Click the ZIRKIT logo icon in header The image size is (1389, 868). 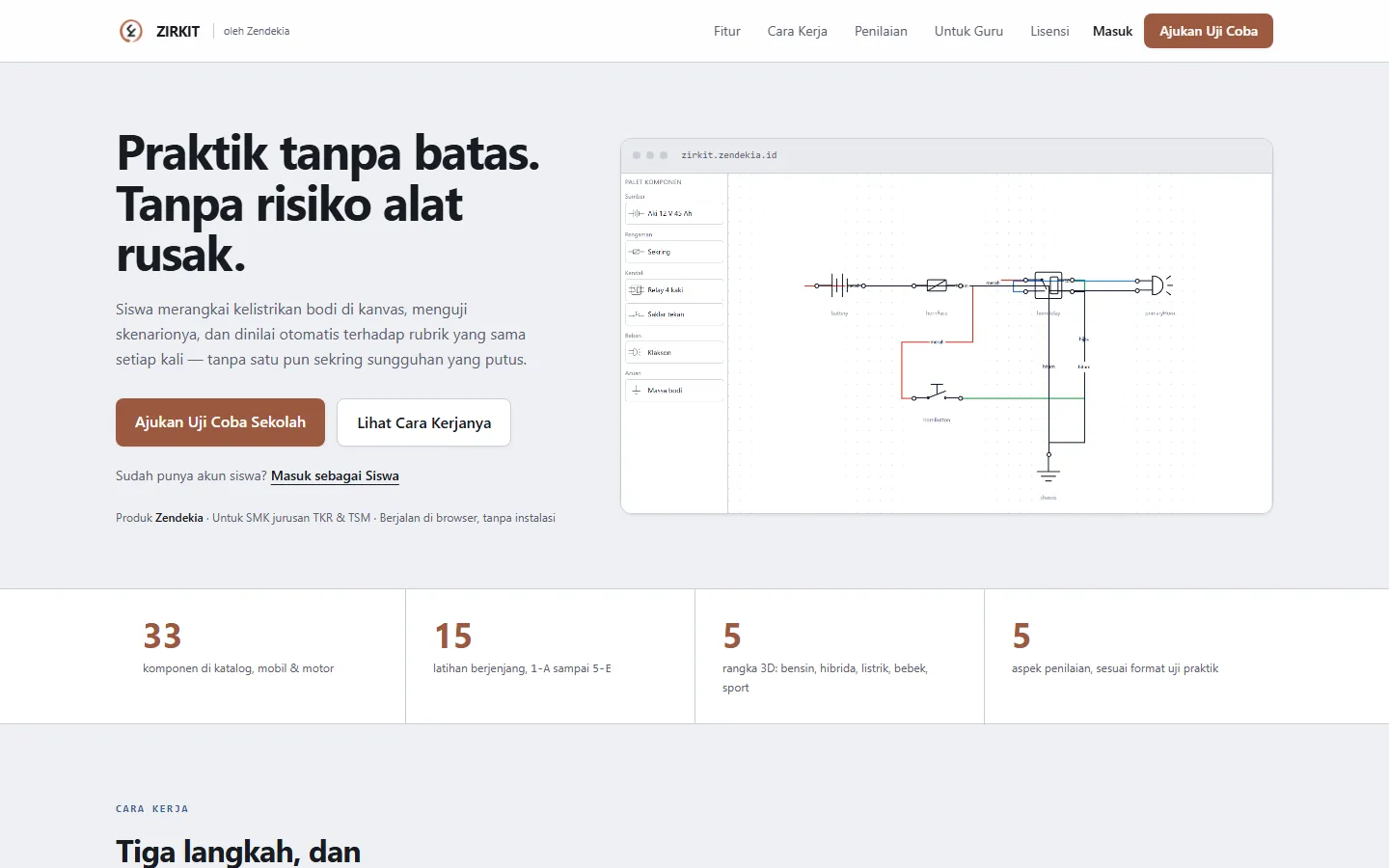[x=131, y=31]
